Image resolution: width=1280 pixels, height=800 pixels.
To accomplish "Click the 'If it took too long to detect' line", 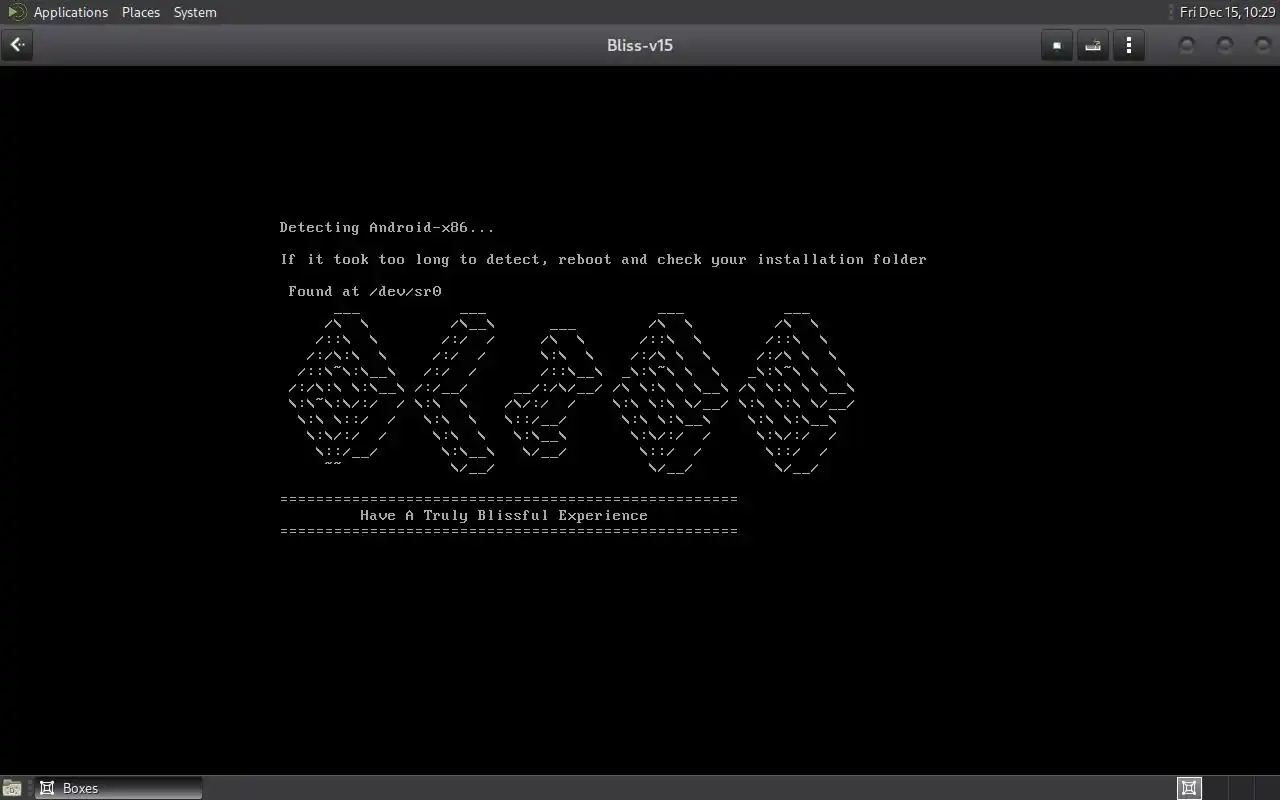I will pos(603,259).
